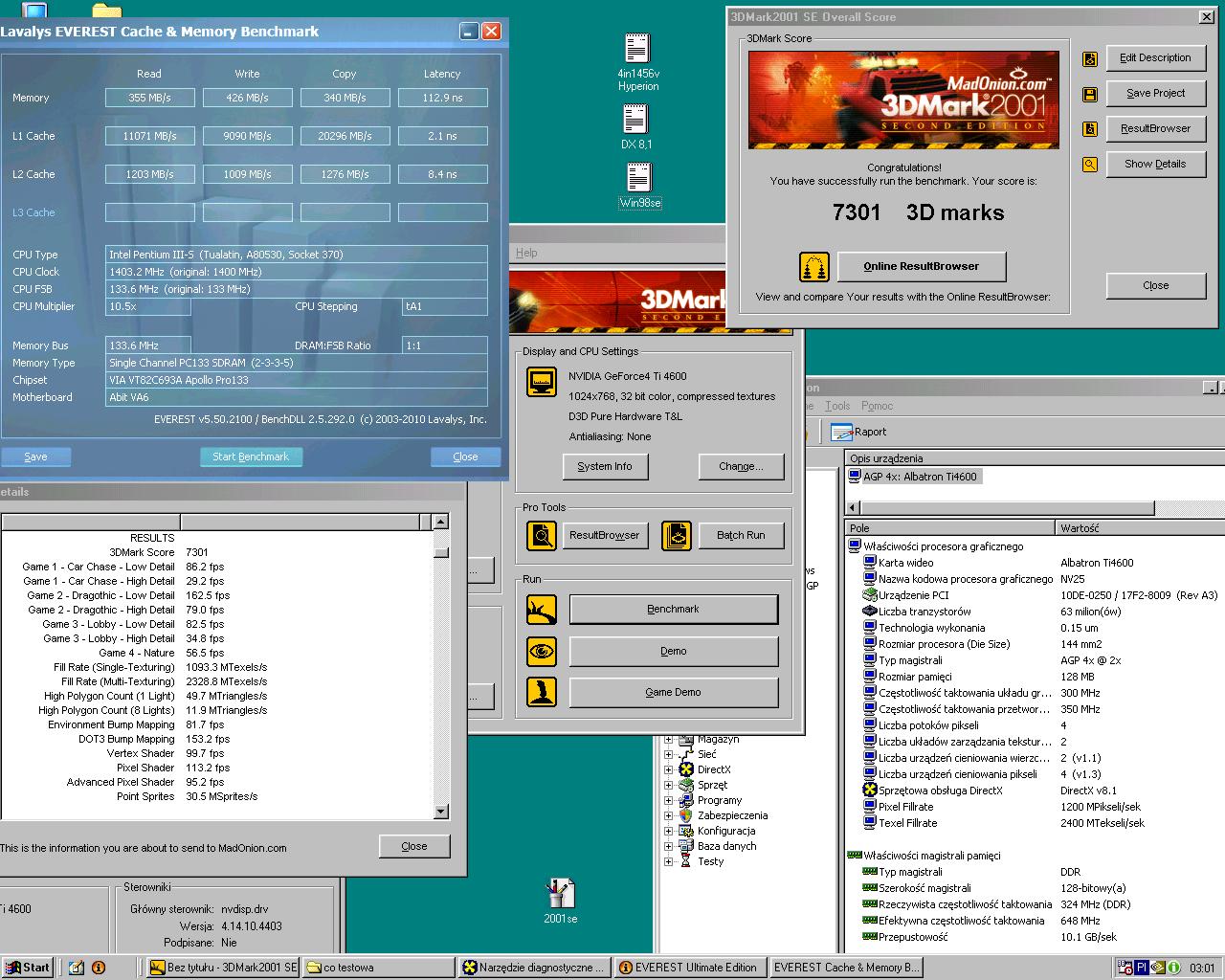Expand the Zabezpieczenia tree node
Screen dimensions: 1225x980
tap(669, 815)
